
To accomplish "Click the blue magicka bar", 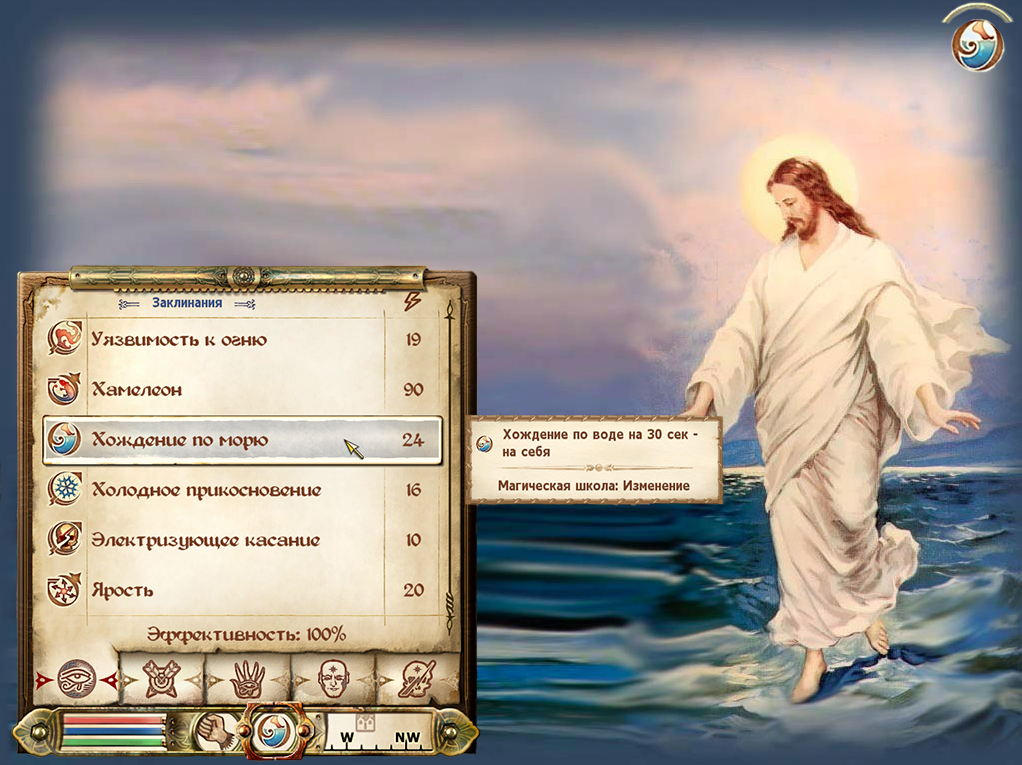I will [113, 731].
